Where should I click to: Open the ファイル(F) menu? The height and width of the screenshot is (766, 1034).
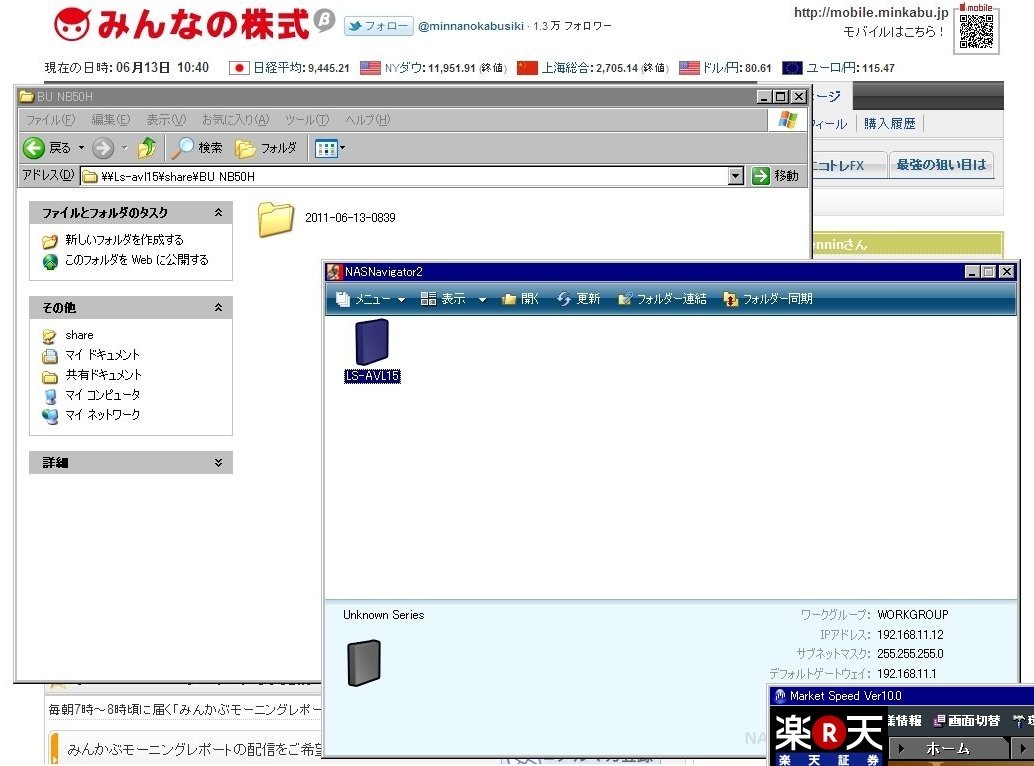click(49, 120)
